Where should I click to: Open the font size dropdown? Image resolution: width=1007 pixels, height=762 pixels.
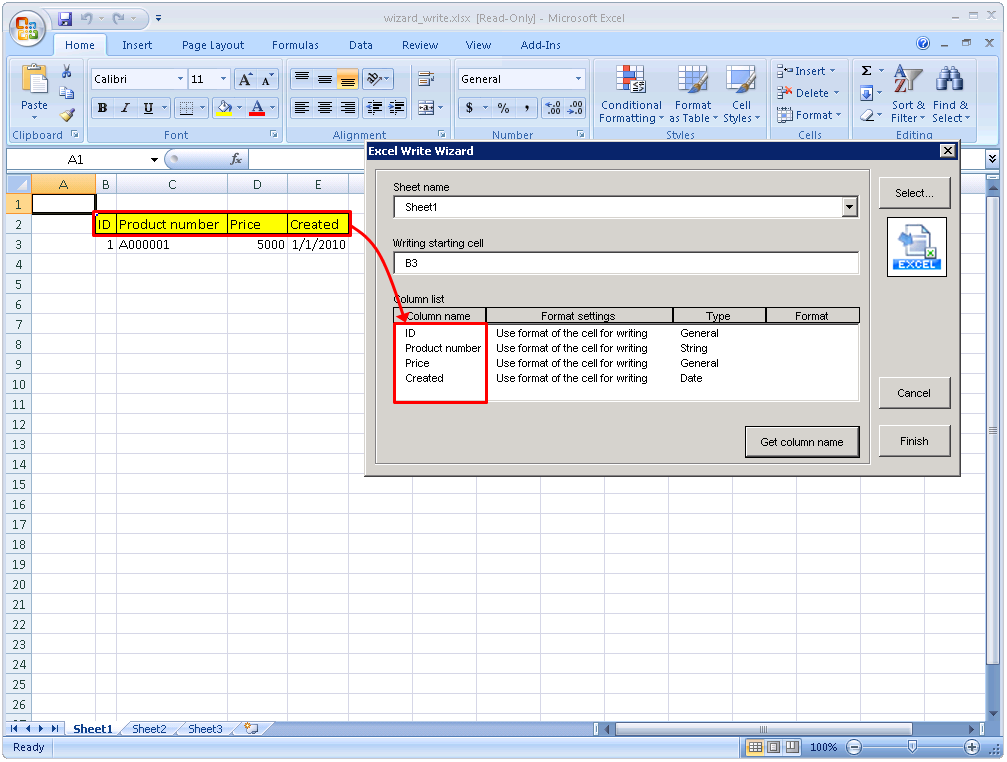[x=224, y=78]
